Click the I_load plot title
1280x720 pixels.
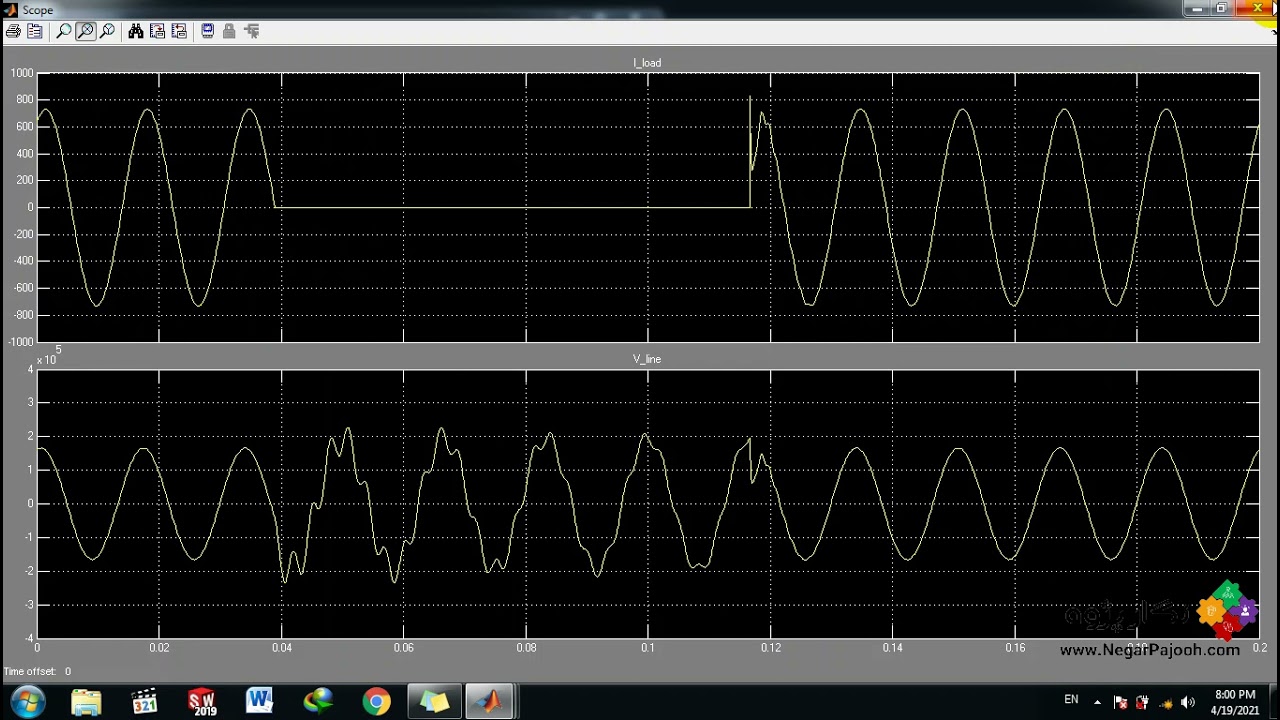[647, 63]
